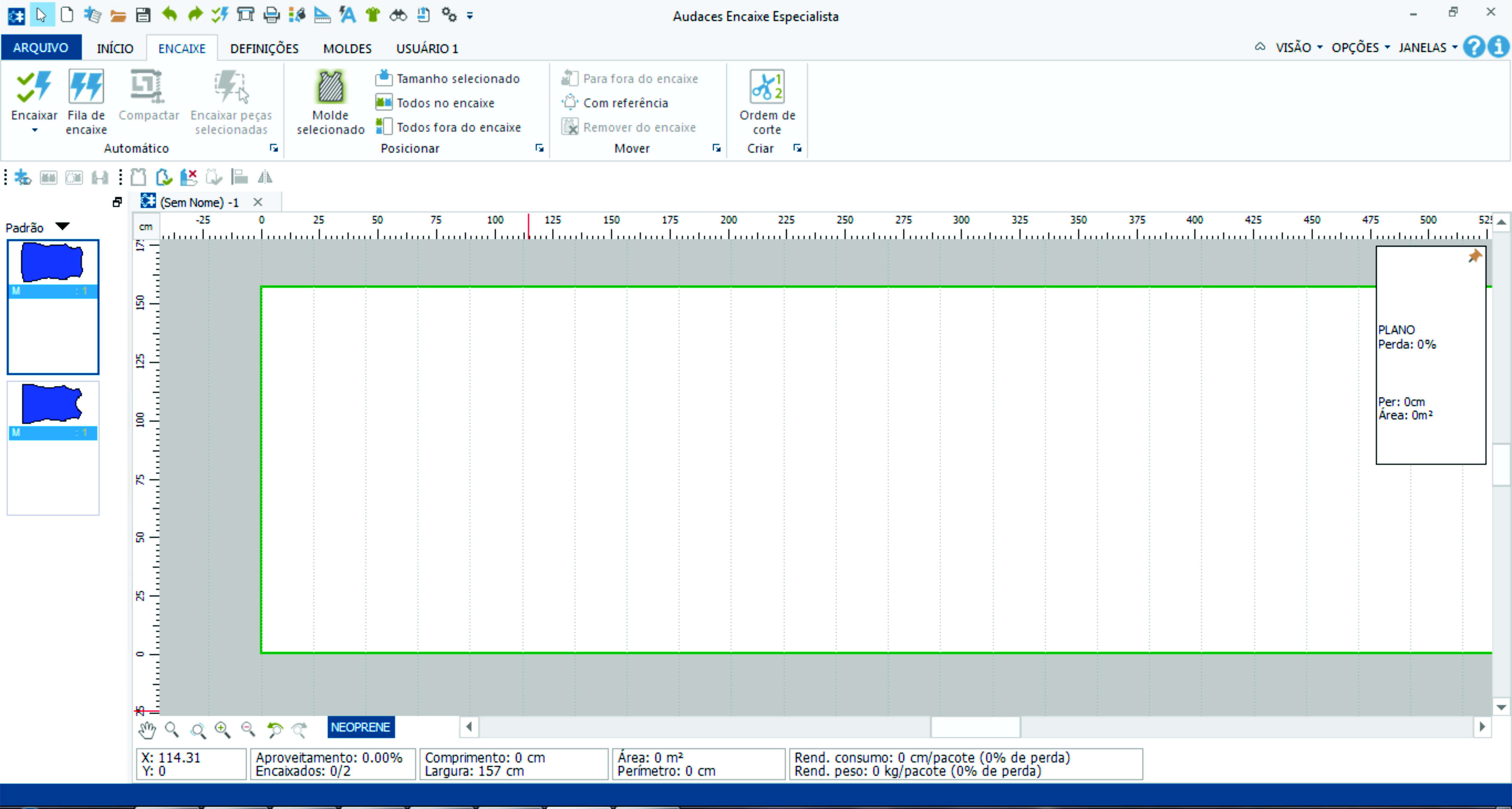The width and height of the screenshot is (1512, 809).
Task: Click the hand pan tool
Action: (147, 730)
